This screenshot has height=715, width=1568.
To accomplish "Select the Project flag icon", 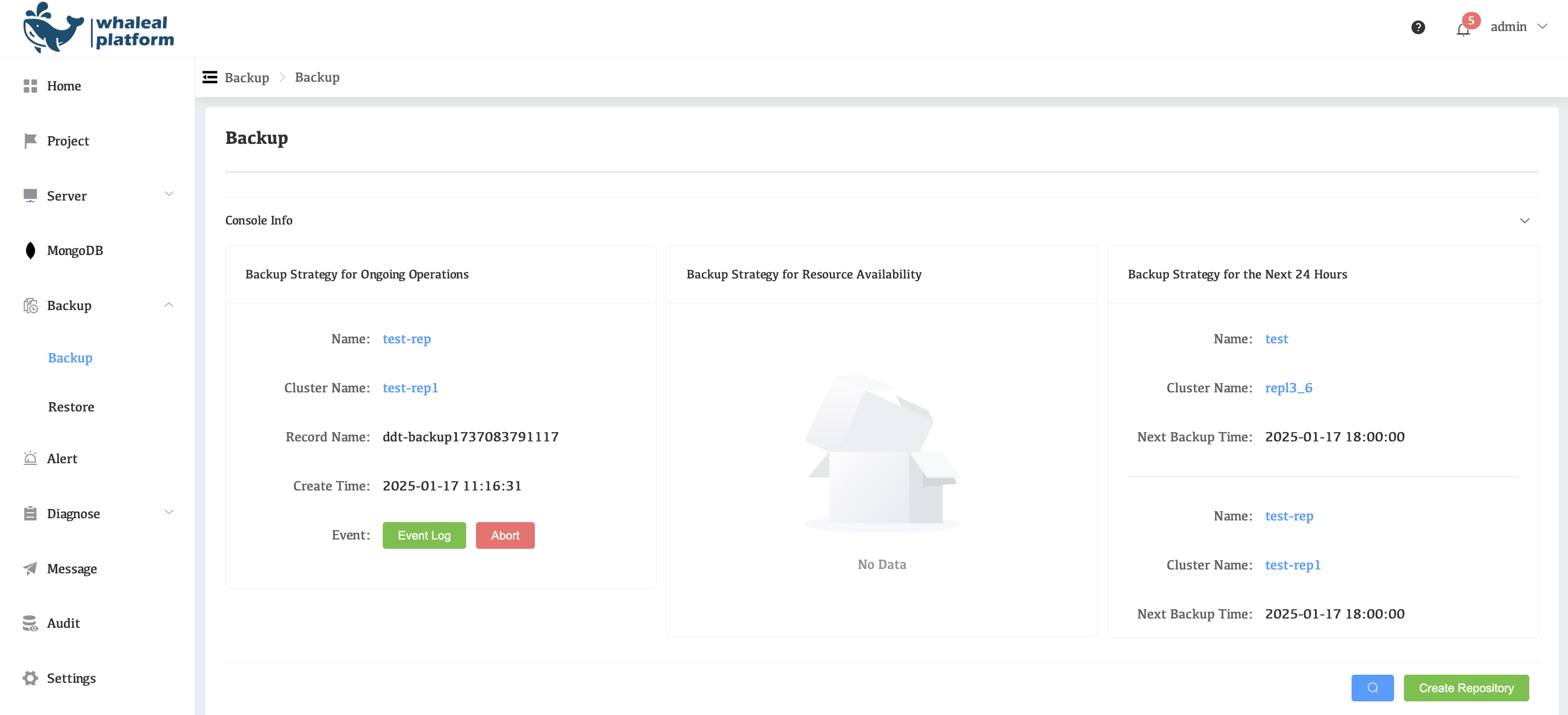I will tap(31, 141).
